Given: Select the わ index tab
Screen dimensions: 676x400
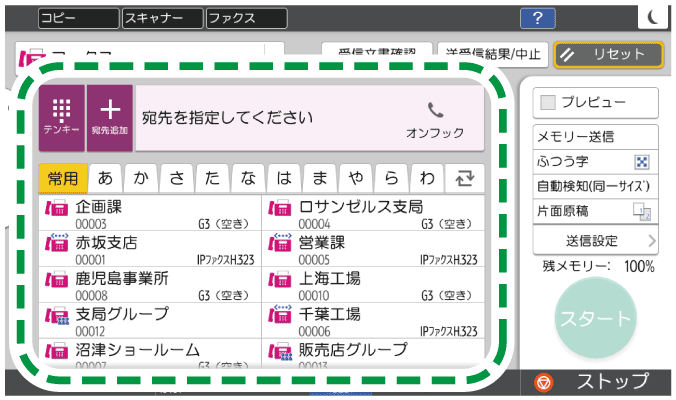Looking at the screenshot, I should pos(427,178).
